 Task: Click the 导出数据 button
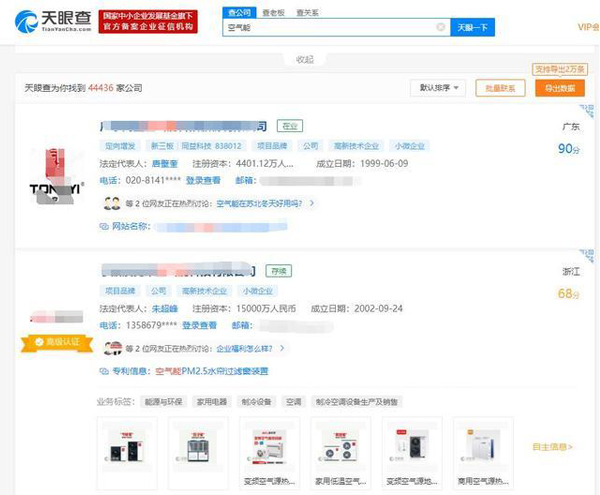(560, 88)
